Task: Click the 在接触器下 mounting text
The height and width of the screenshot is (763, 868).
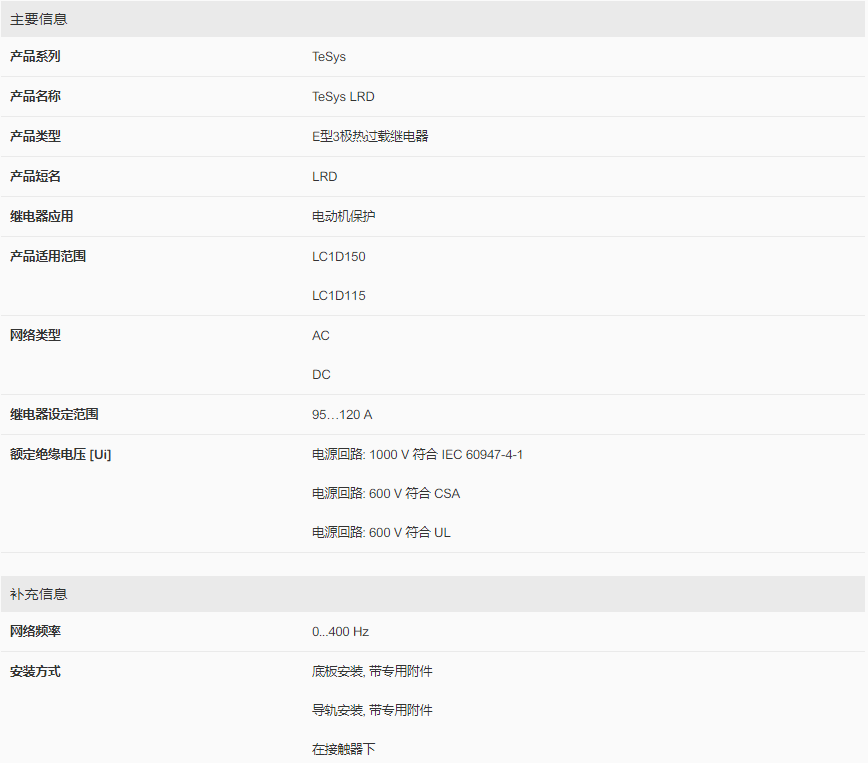Action: tap(344, 749)
